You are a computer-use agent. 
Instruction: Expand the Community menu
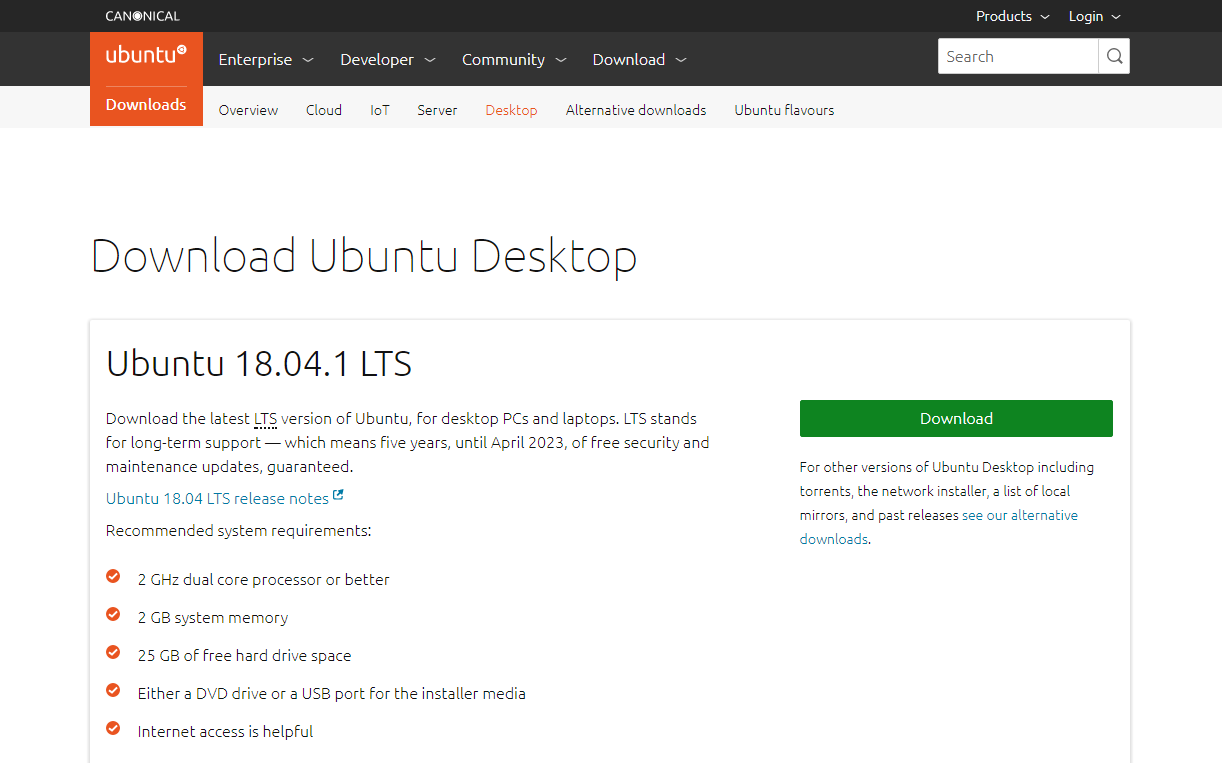(x=514, y=59)
